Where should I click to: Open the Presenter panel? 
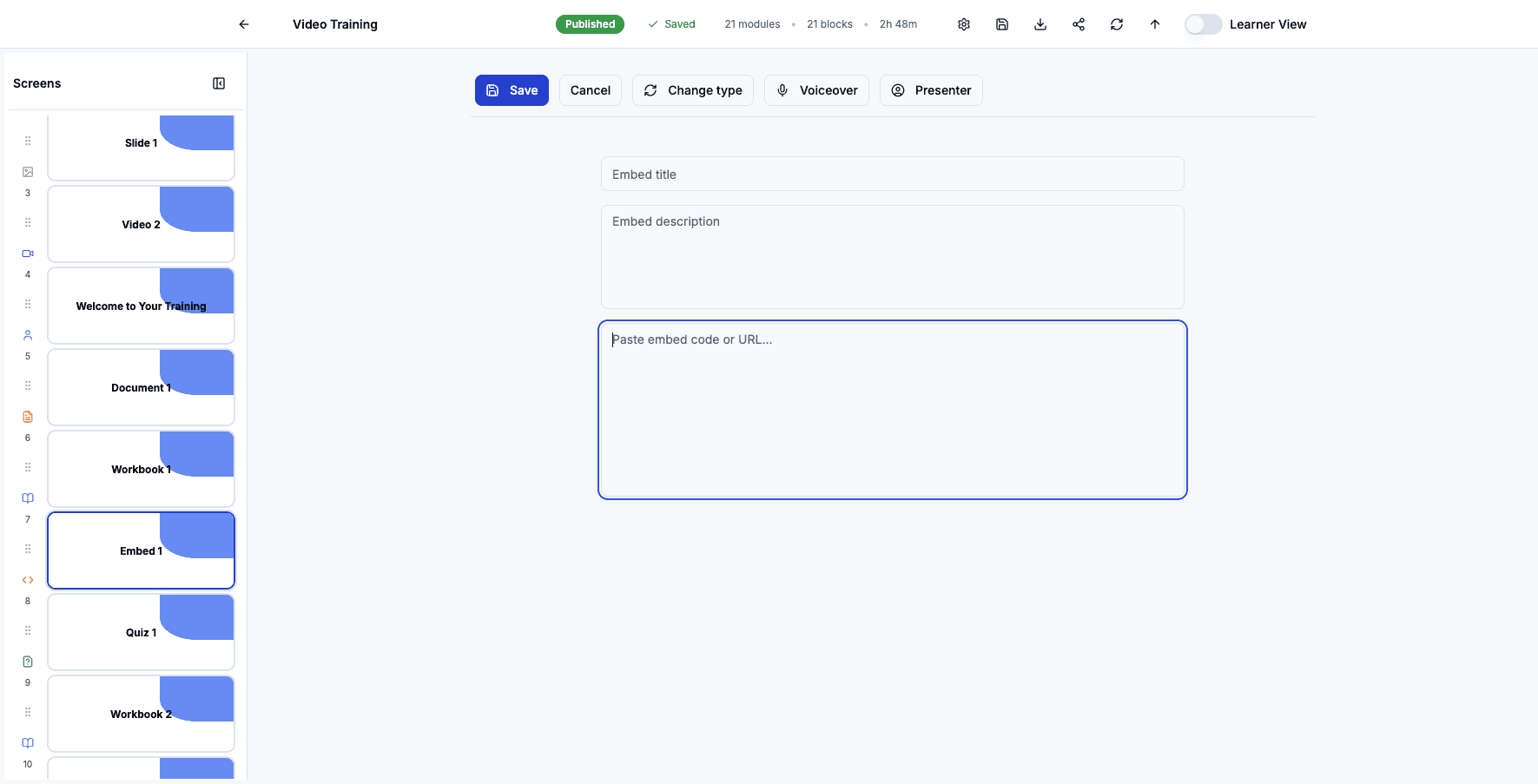(931, 90)
